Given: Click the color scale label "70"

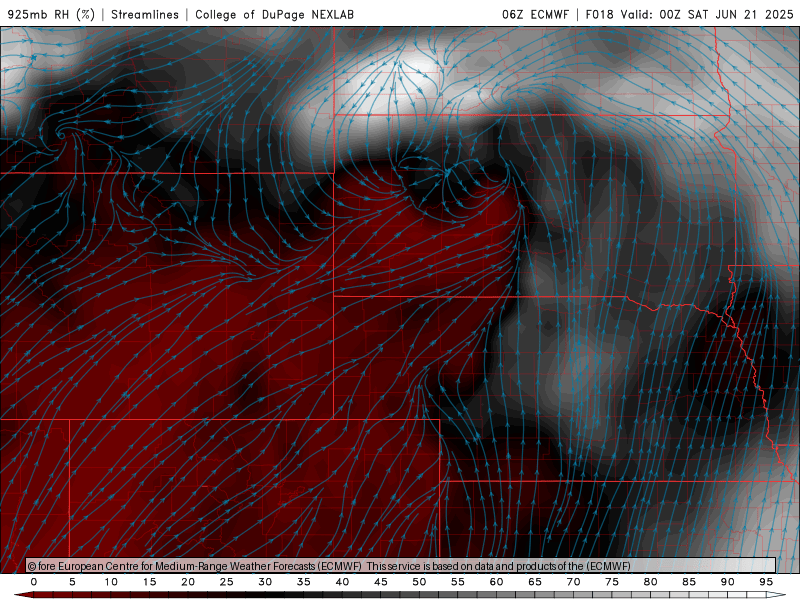Looking at the screenshot, I should (573, 582).
